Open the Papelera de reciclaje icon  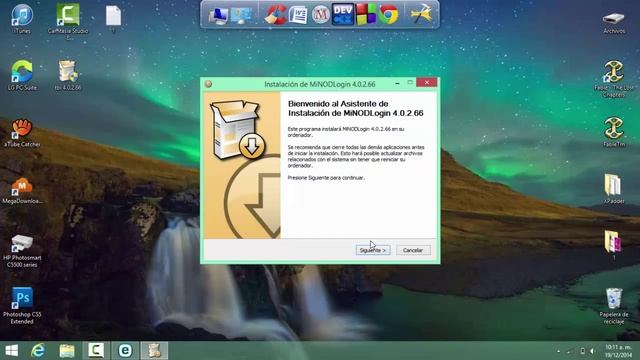[613, 306]
